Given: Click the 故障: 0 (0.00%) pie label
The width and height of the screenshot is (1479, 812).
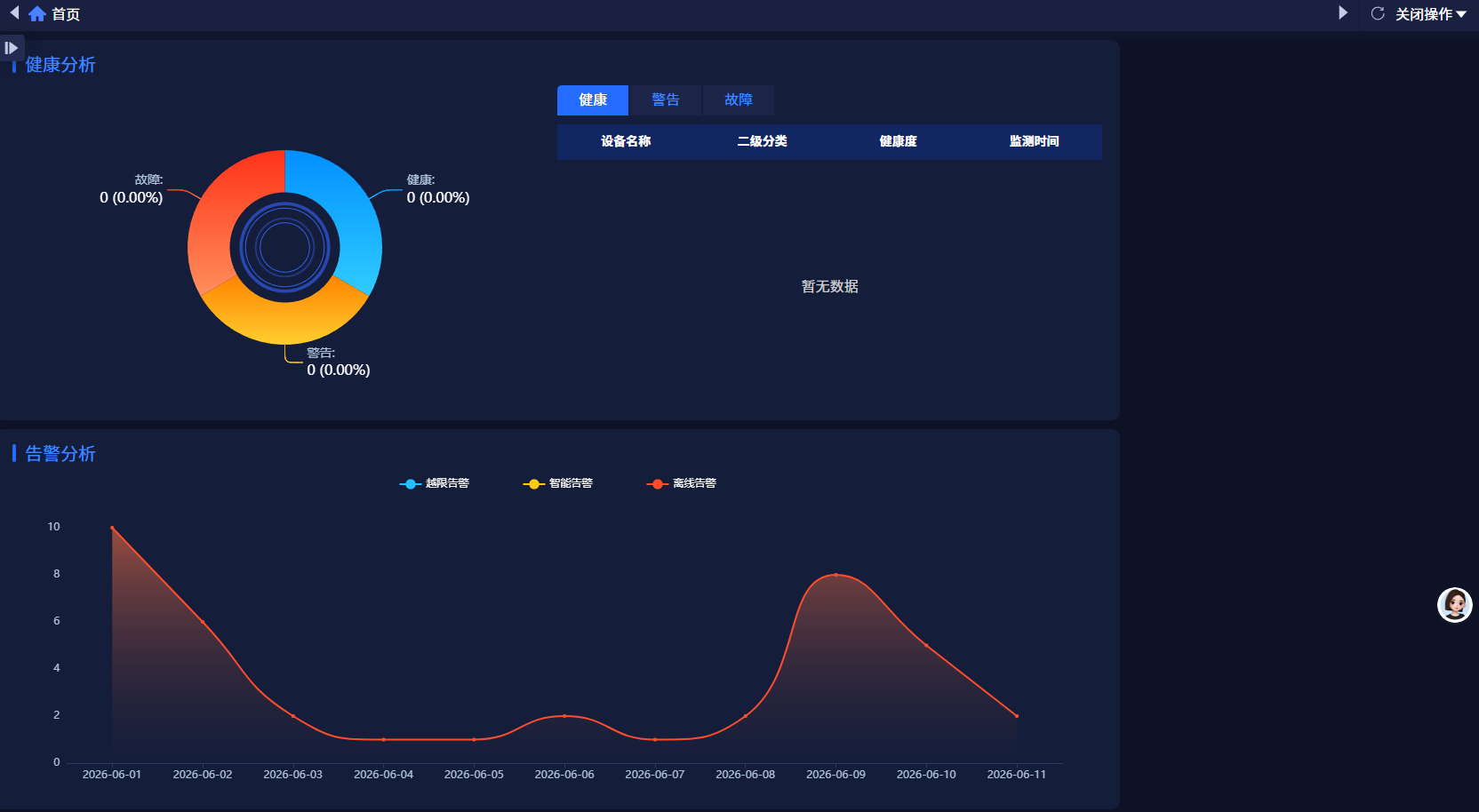Looking at the screenshot, I should click(x=132, y=189).
